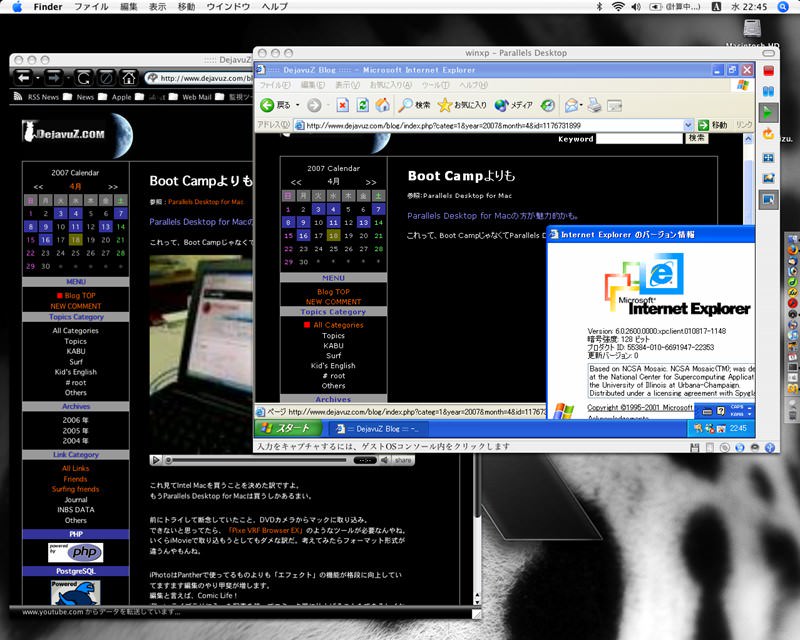Open the IE お気に入り(A) menu

pyautogui.click(x=390, y=85)
